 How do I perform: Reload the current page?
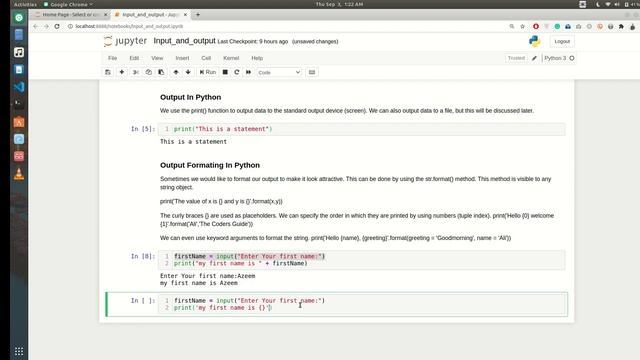coord(57,26)
